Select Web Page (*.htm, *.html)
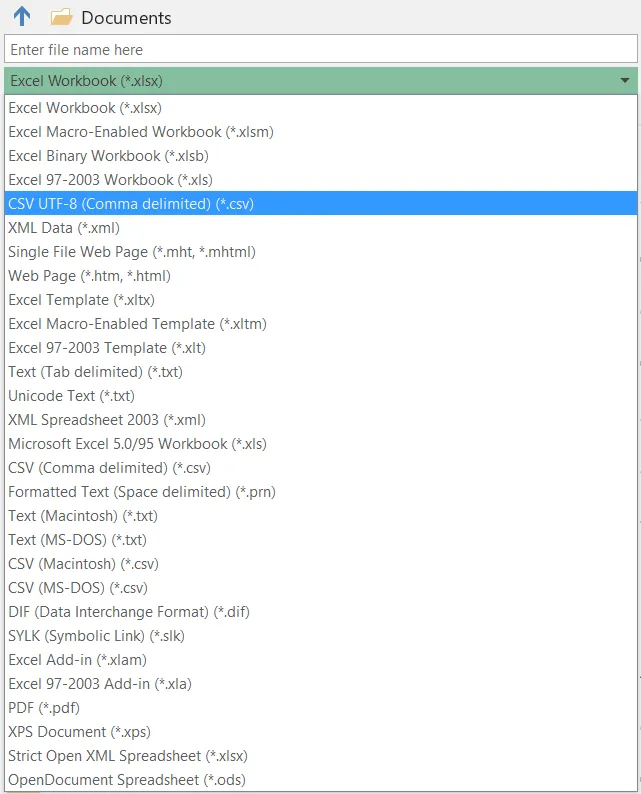Image resolution: width=641 pixels, height=794 pixels. (x=320, y=276)
